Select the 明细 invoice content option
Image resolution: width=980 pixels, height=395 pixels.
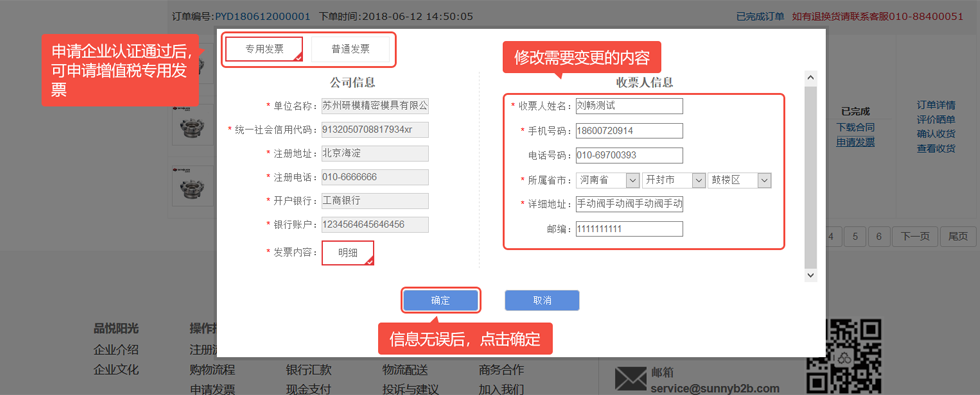pos(348,253)
